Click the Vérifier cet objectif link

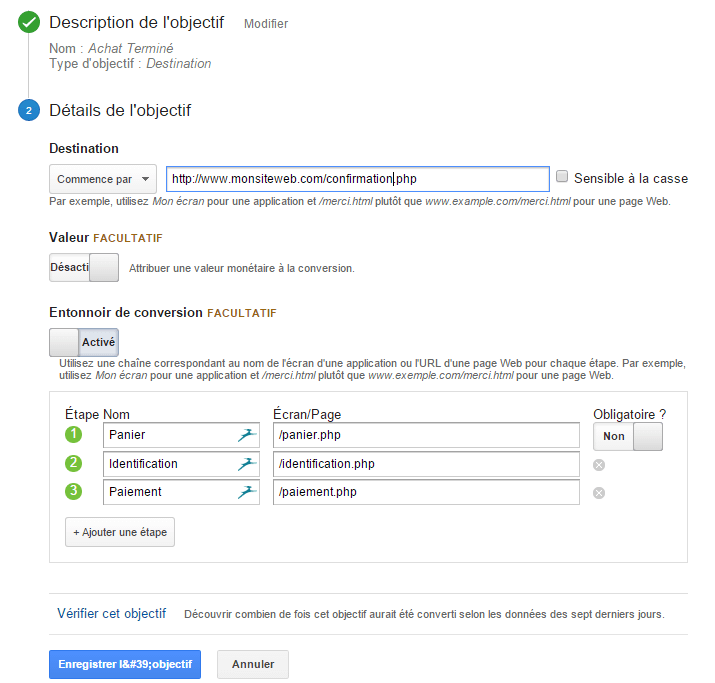112,614
